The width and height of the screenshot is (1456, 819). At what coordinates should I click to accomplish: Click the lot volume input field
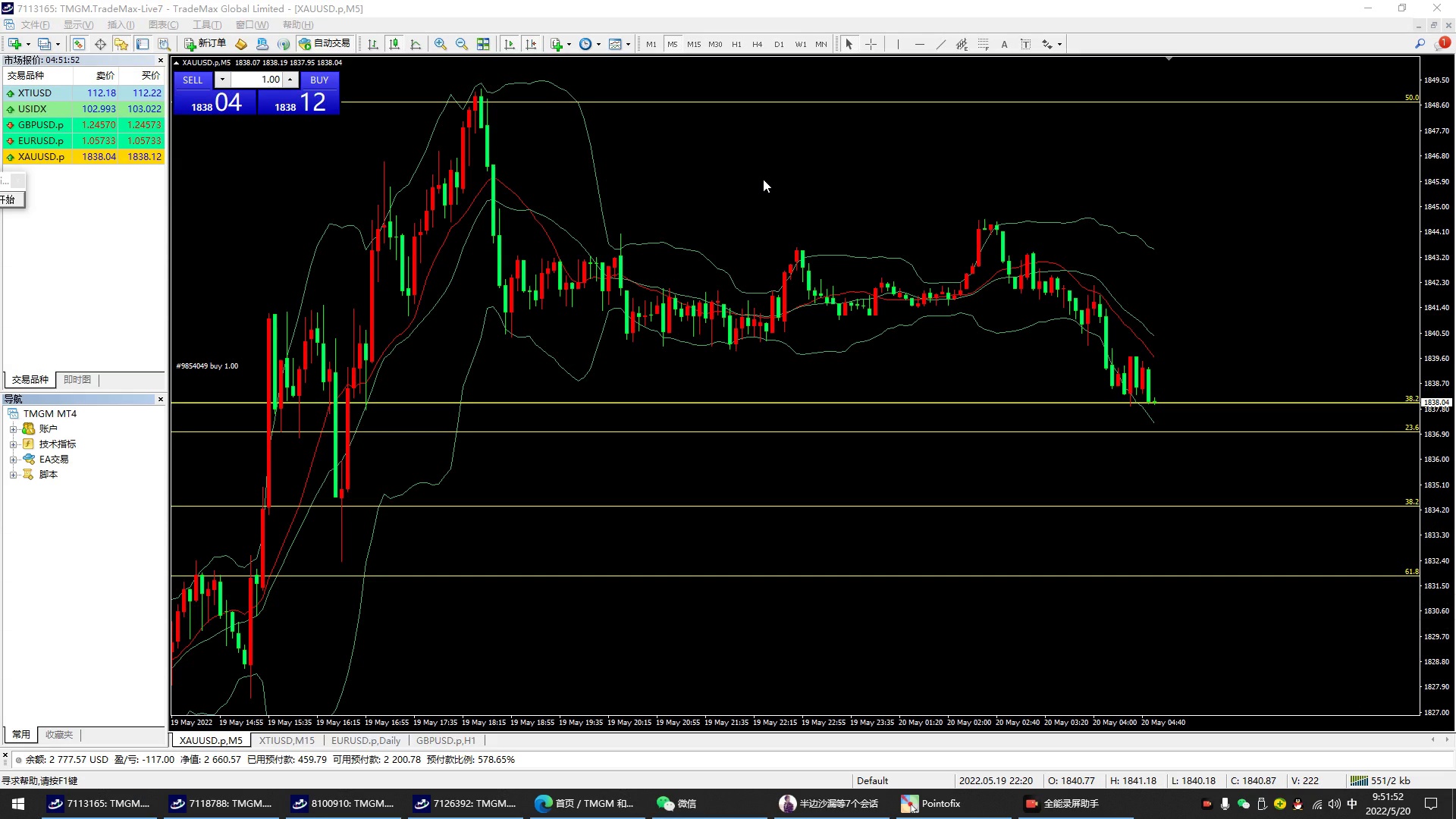(256, 80)
